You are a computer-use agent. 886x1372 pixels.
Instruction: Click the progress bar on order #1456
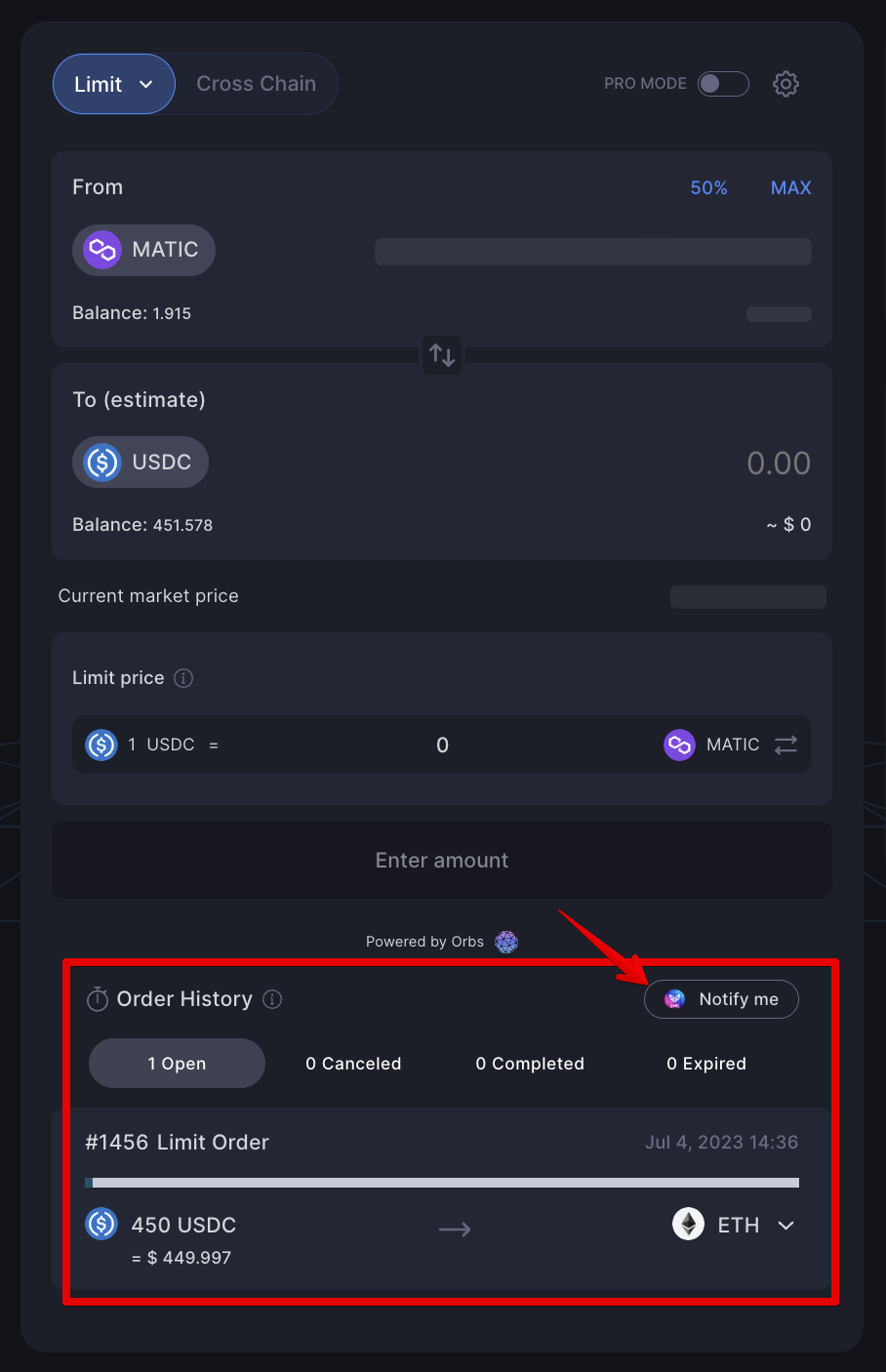coord(444,1182)
